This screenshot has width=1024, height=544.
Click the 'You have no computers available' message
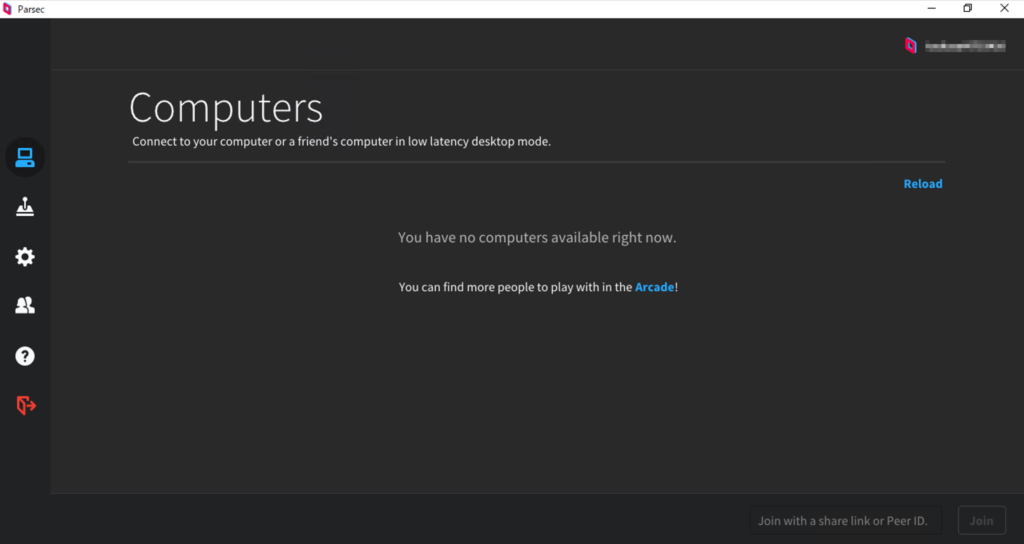point(537,237)
